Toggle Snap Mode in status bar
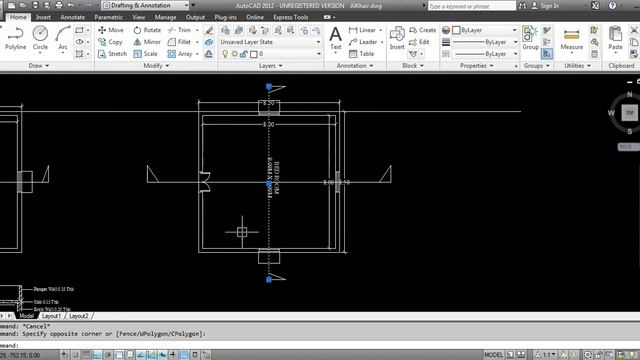Viewport: 640px width, 360px height. point(75,355)
